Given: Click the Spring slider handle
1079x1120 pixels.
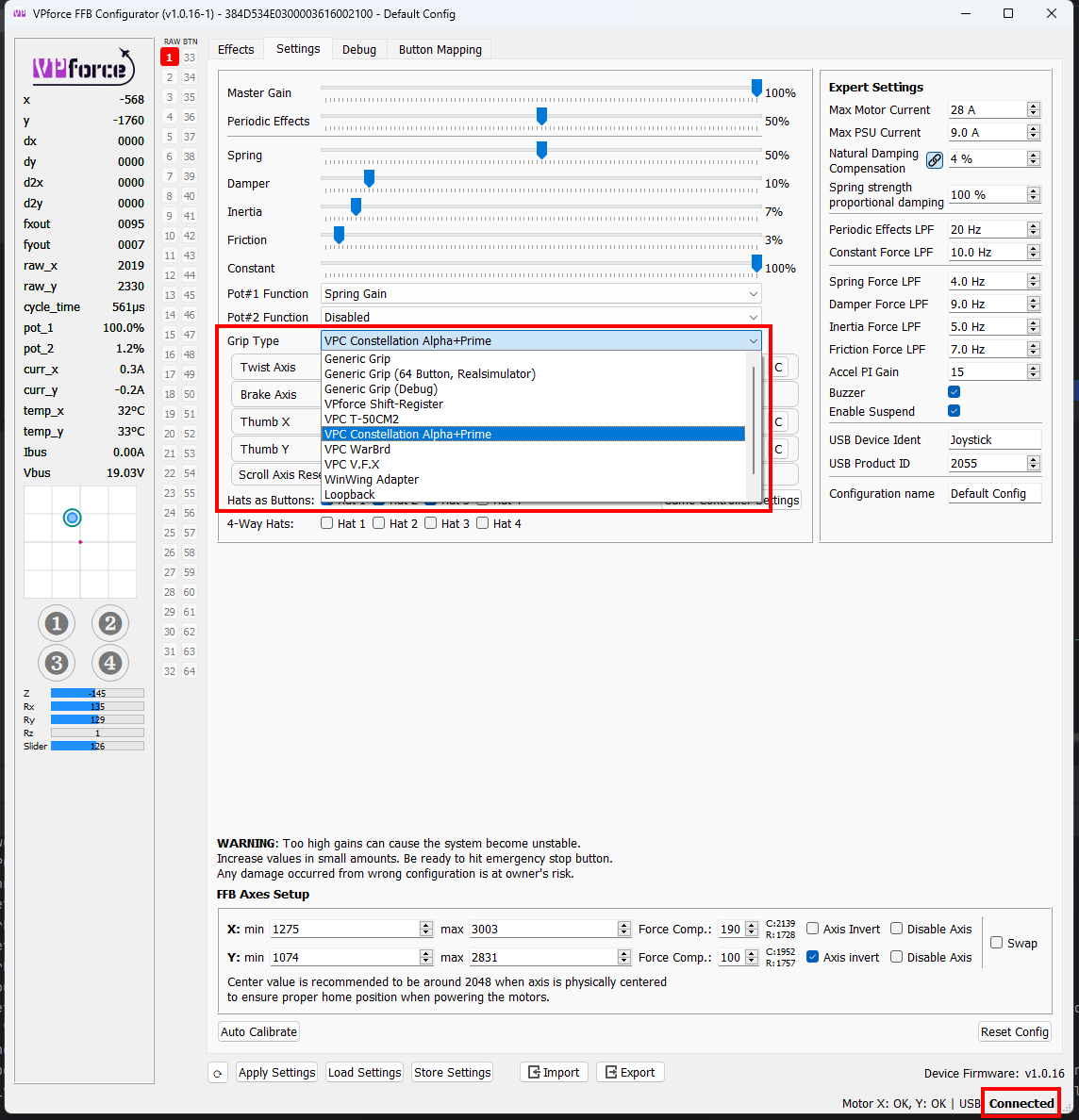Looking at the screenshot, I should (x=541, y=150).
